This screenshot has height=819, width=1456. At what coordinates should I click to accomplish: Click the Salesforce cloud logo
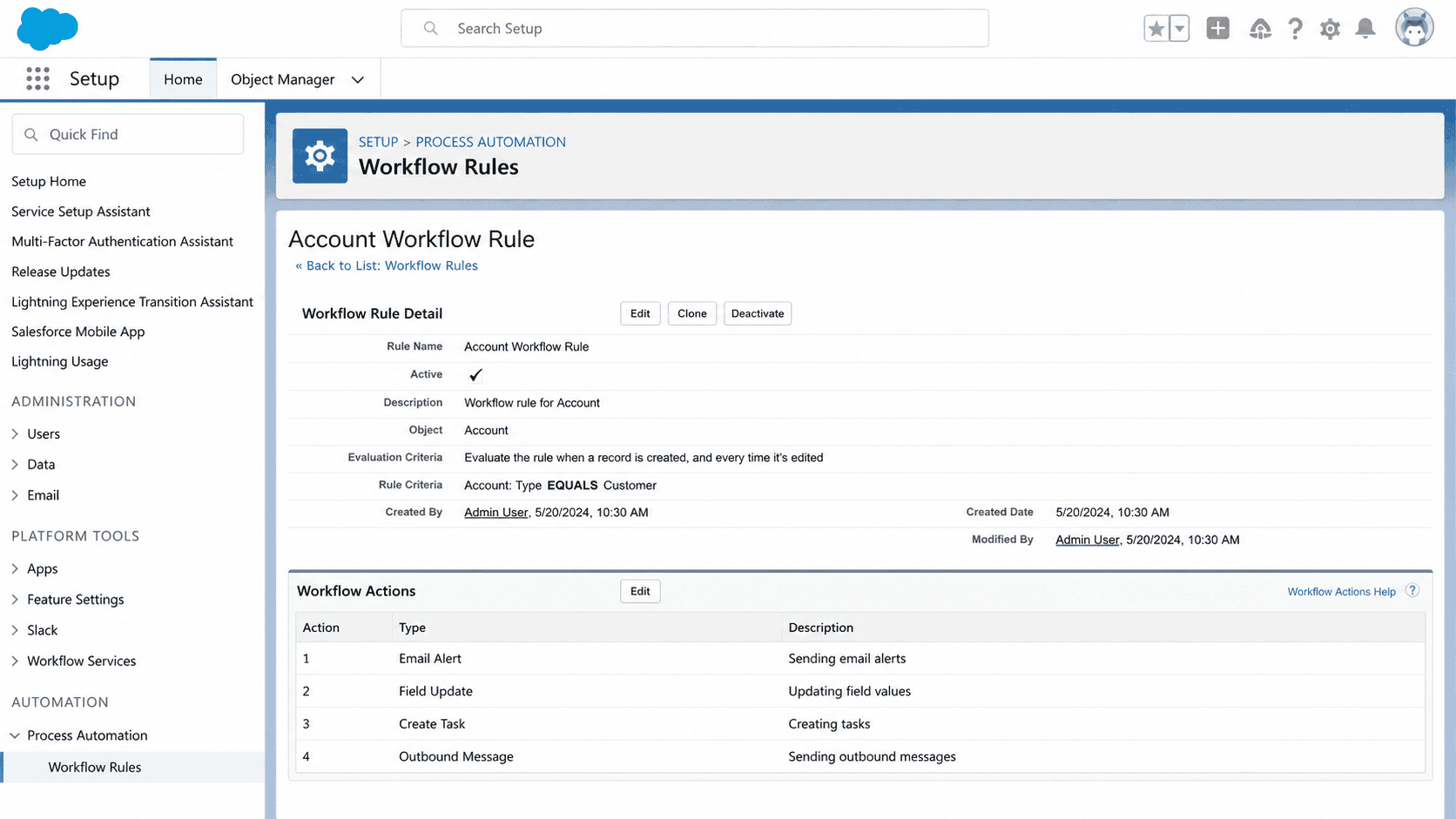[x=47, y=28]
